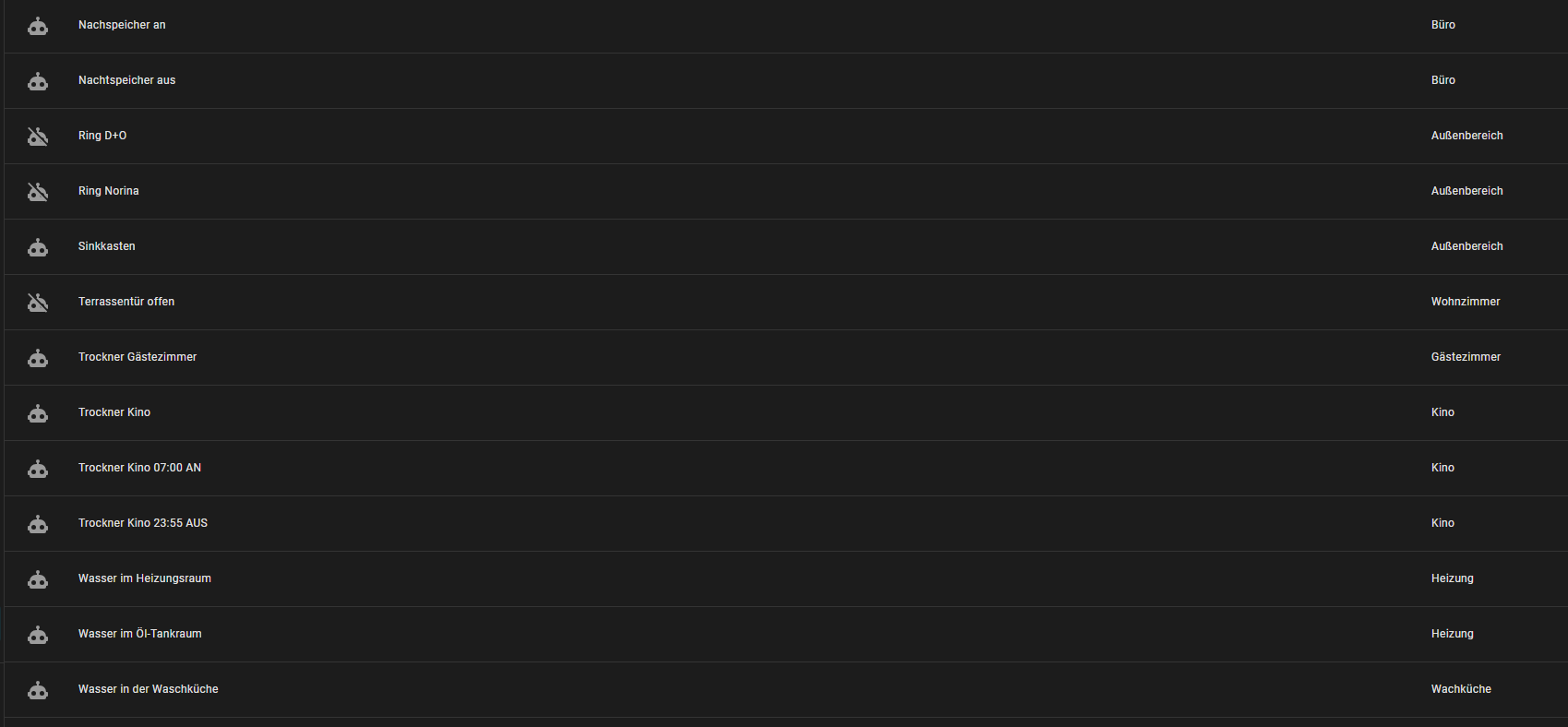This screenshot has width=1568, height=727.
Task: Click robot icon beside Nachtspeicher aus
Action: [38, 81]
